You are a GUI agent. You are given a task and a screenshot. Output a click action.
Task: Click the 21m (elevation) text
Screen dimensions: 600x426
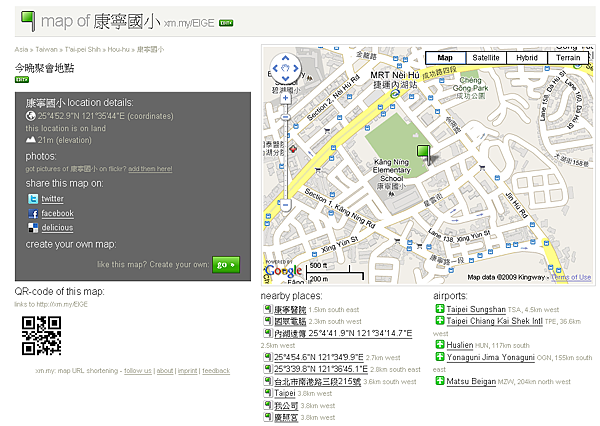[x=65, y=140]
